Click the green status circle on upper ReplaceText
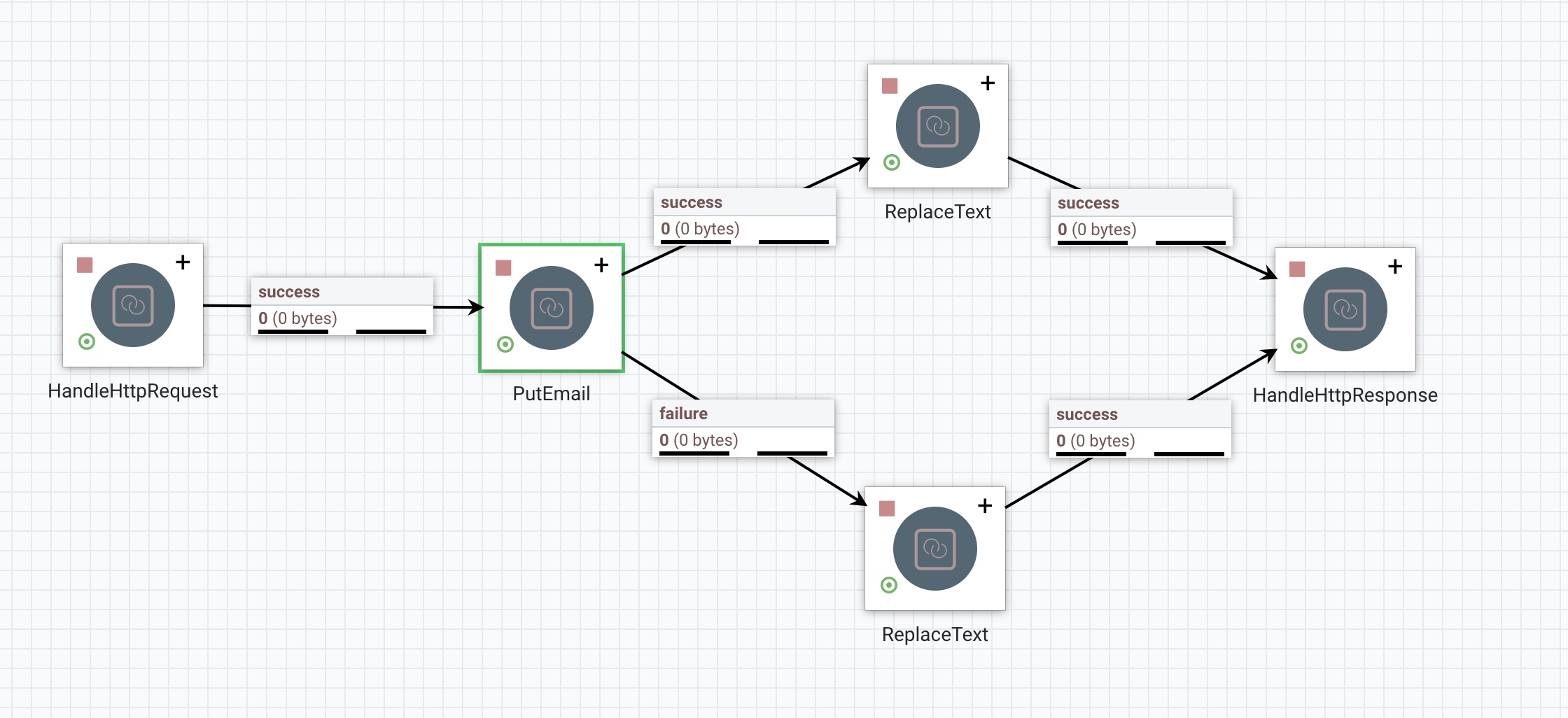Image resolution: width=1568 pixels, height=718 pixels. pos(892,162)
